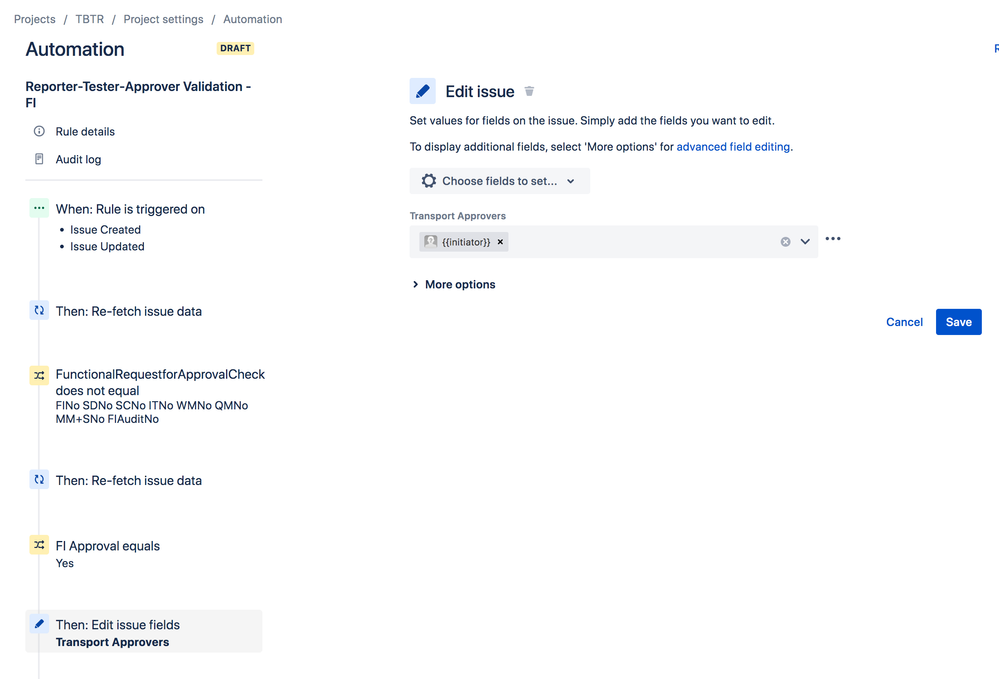Viewport: 999px width, 679px height.
Task: Go to TBTR breadcrumb
Action: [90, 19]
